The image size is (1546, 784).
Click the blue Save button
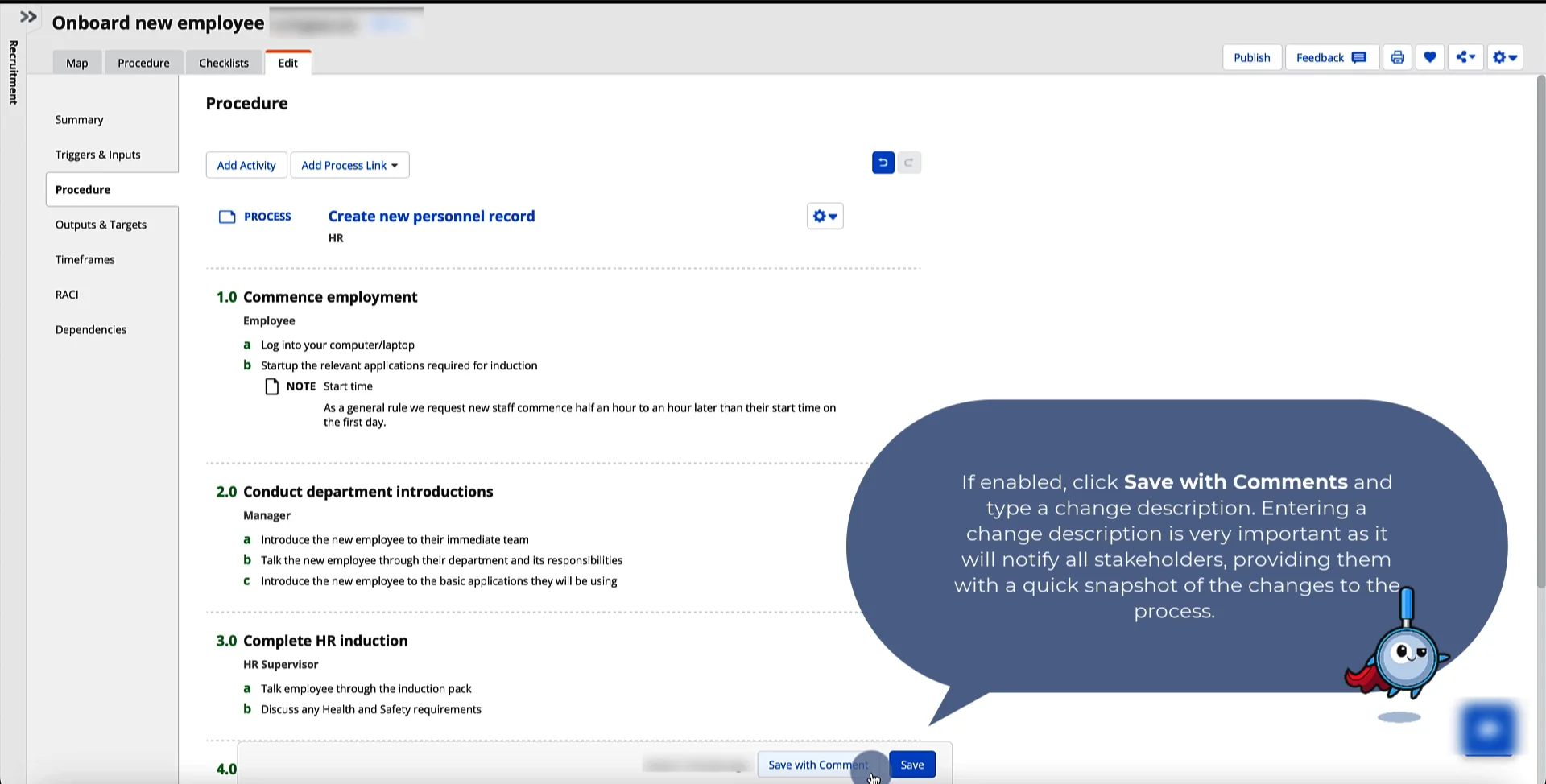912,765
